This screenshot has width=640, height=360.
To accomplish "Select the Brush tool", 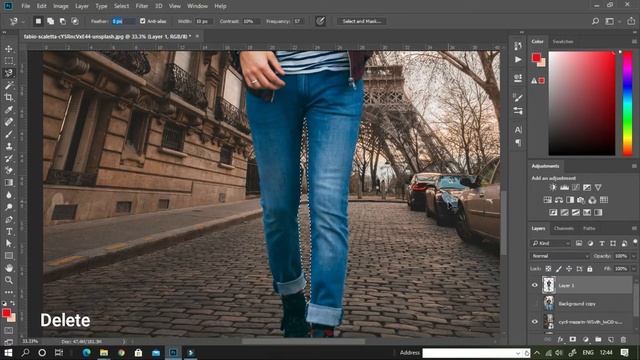I will click(x=9, y=134).
